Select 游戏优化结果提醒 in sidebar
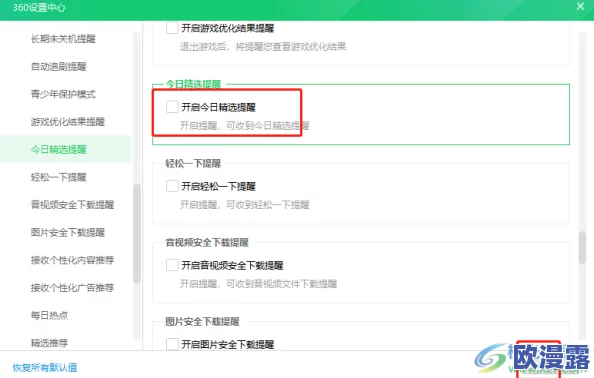This screenshot has height=378, width=594. (68, 122)
